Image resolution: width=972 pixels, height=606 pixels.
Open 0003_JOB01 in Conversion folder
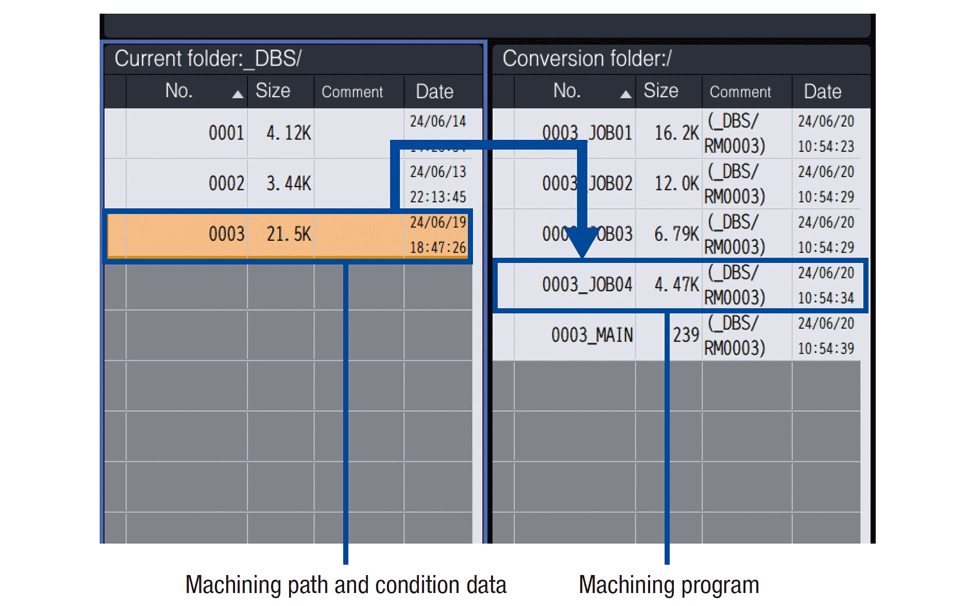587,133
